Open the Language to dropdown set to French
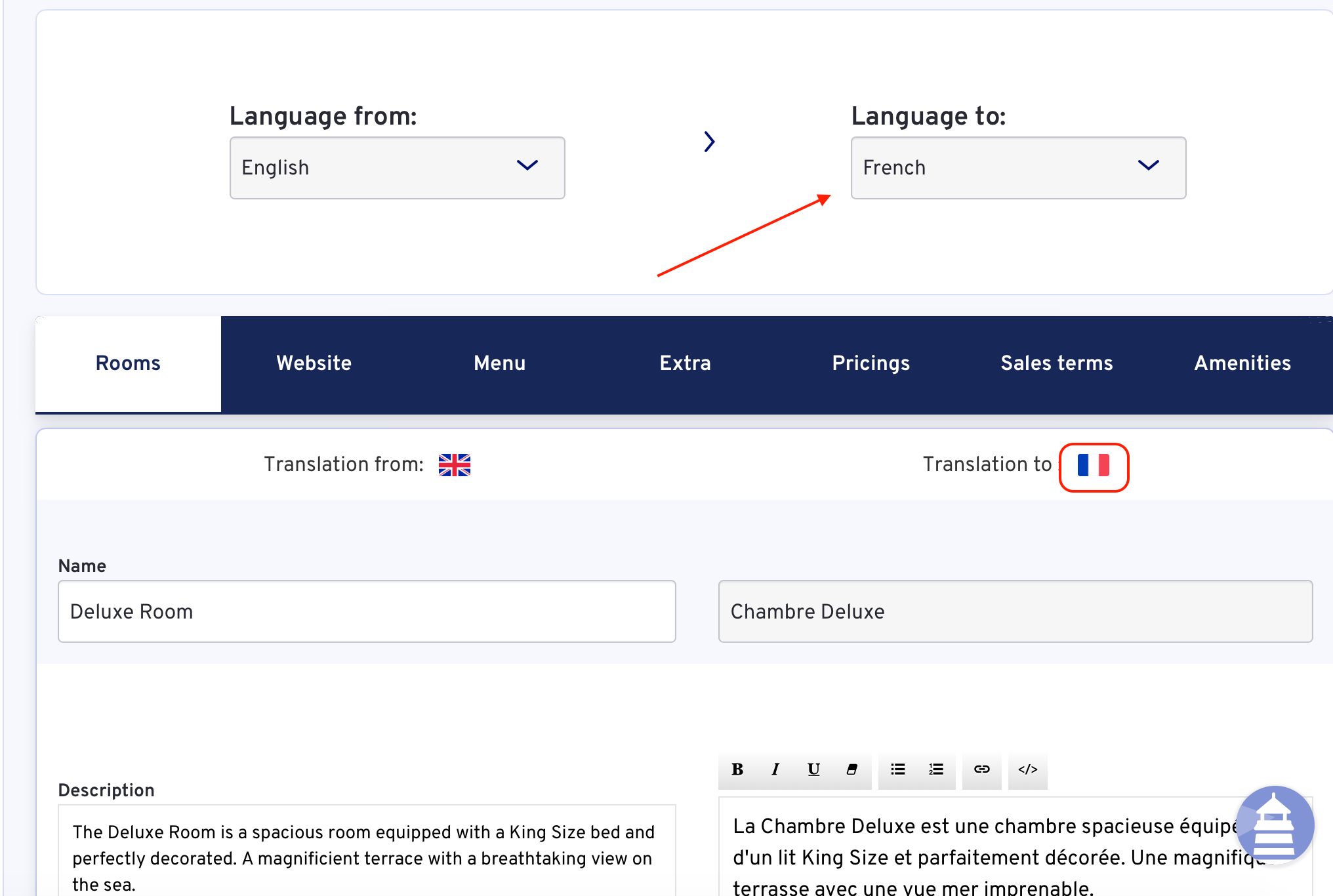 1018,168
